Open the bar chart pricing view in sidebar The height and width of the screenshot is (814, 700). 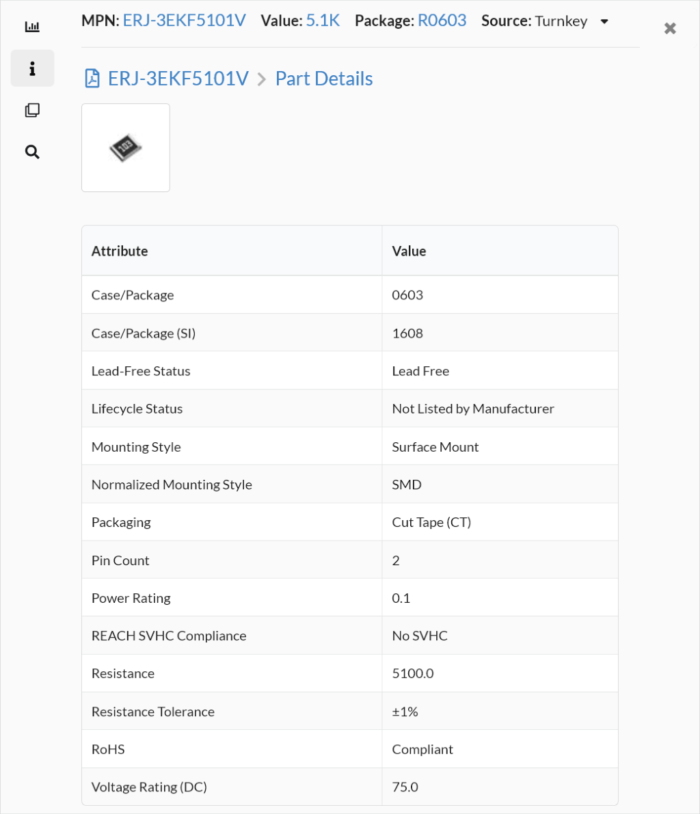click(32, 27)
